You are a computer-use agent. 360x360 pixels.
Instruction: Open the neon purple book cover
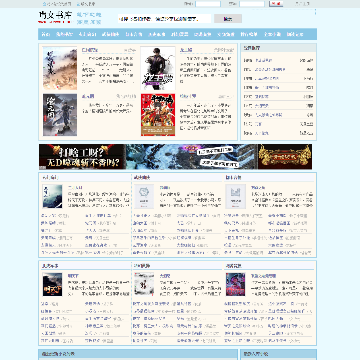tap(235, 285)
